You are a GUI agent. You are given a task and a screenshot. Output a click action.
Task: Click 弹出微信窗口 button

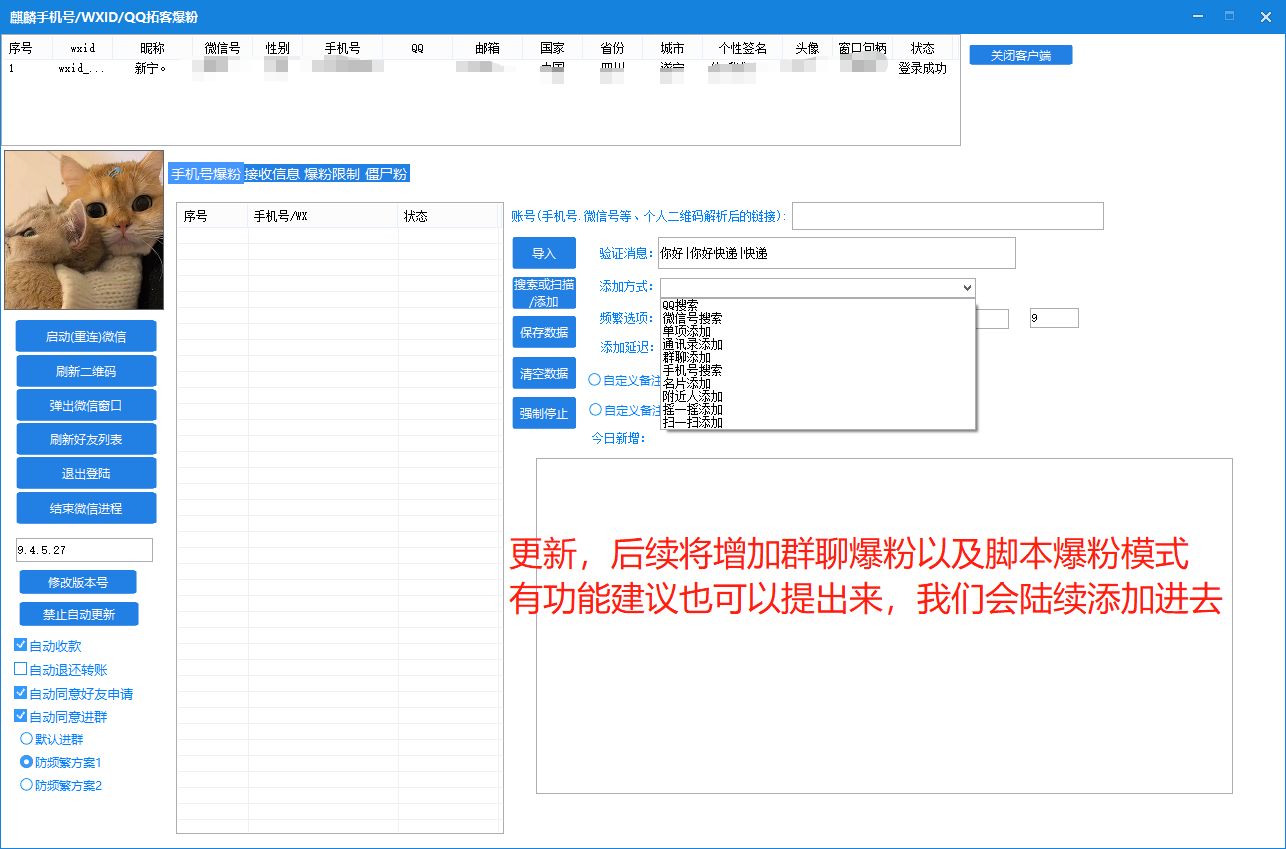(86, 405)
